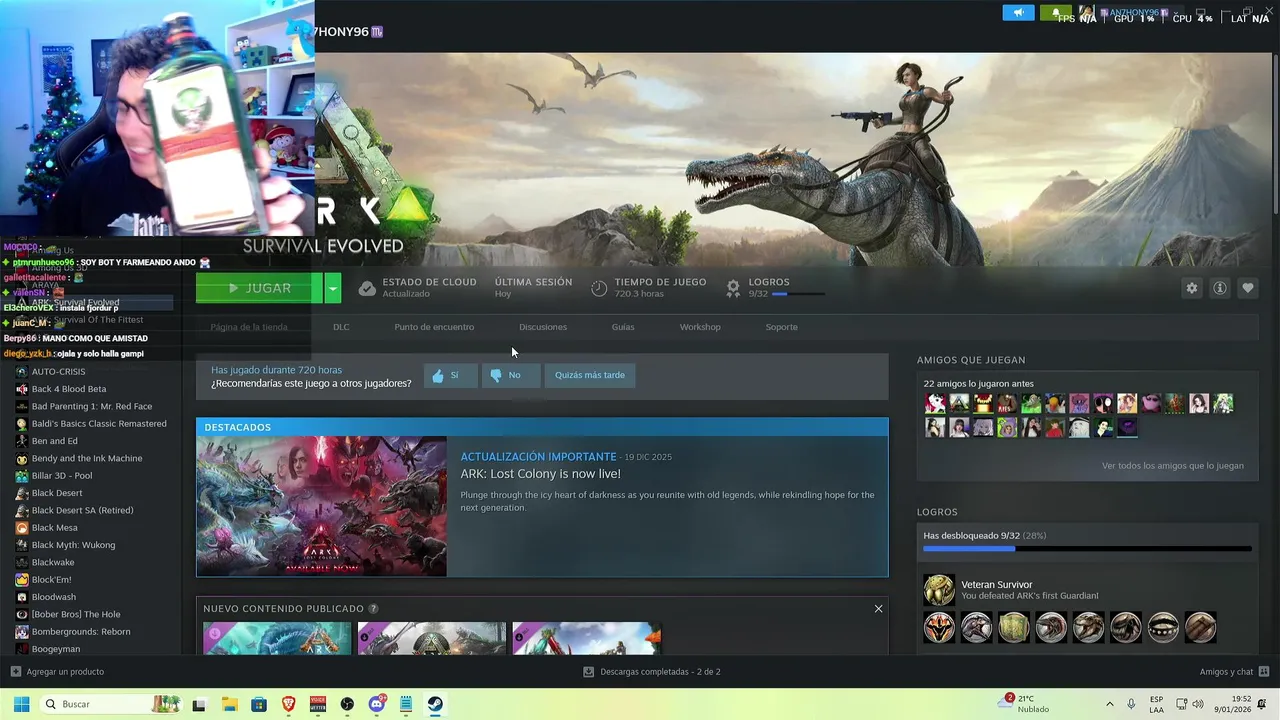Screen dimensions: 1280x720
Task: Click the spiked collar achievement icon
Action: click(x=1163, y=628)
